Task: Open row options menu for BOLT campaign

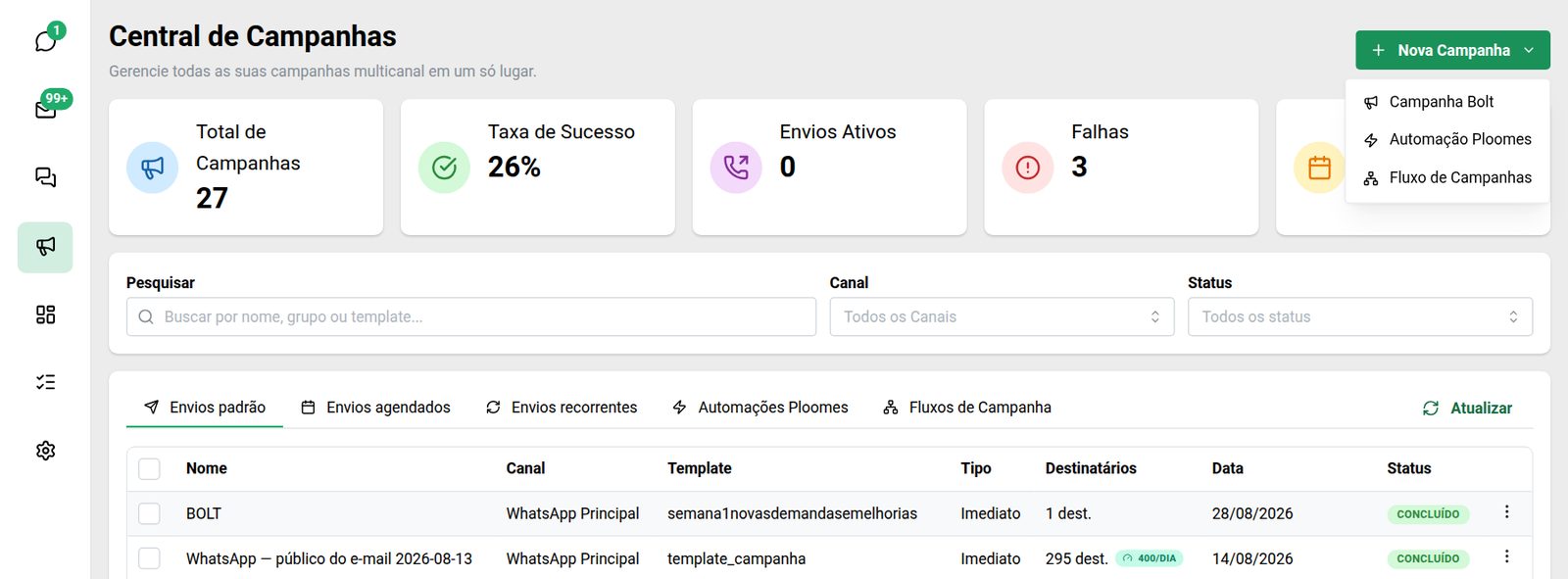Action: point(1506,512)
